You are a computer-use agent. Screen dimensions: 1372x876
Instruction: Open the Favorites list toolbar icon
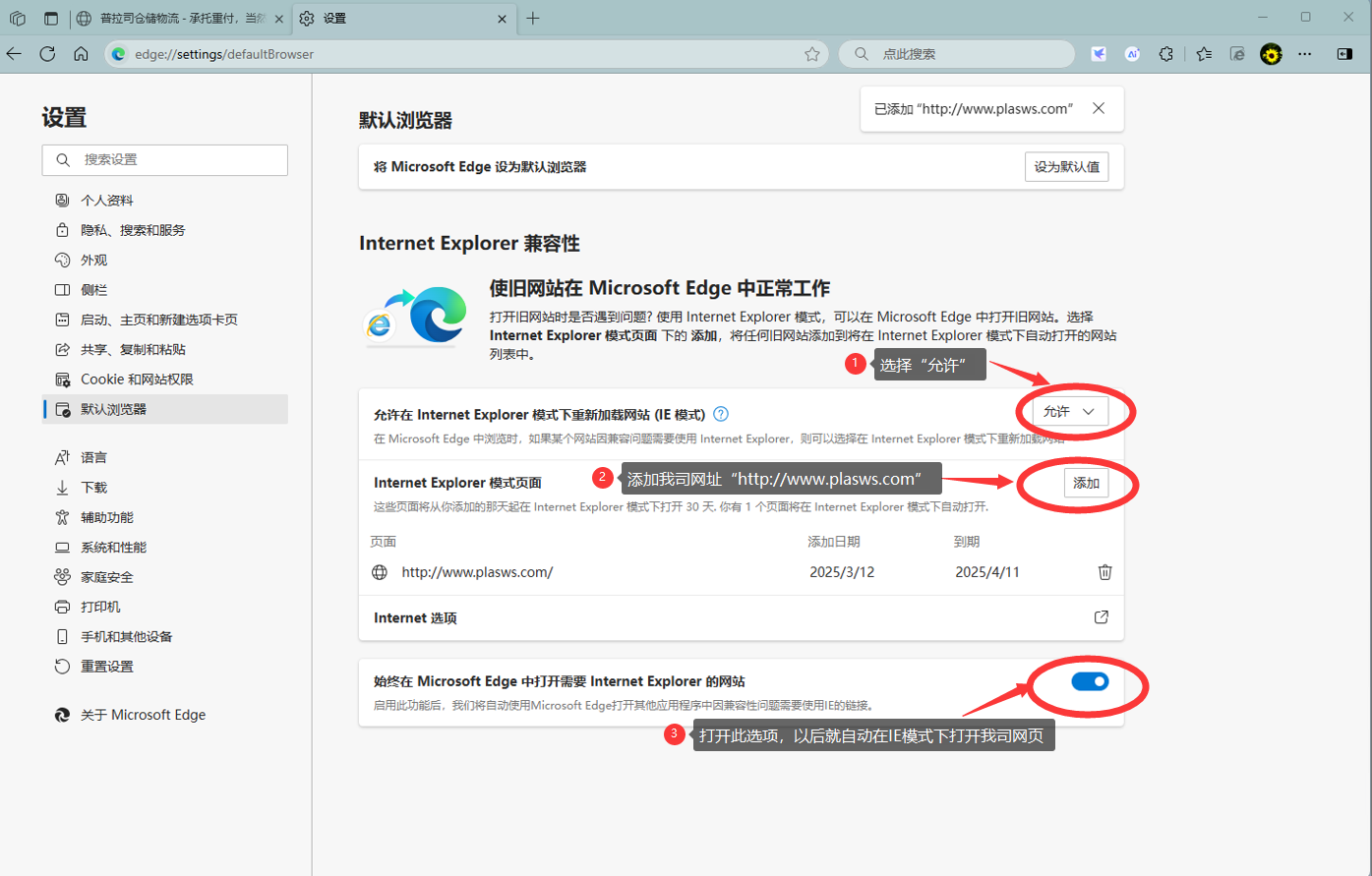(1204, 54)
